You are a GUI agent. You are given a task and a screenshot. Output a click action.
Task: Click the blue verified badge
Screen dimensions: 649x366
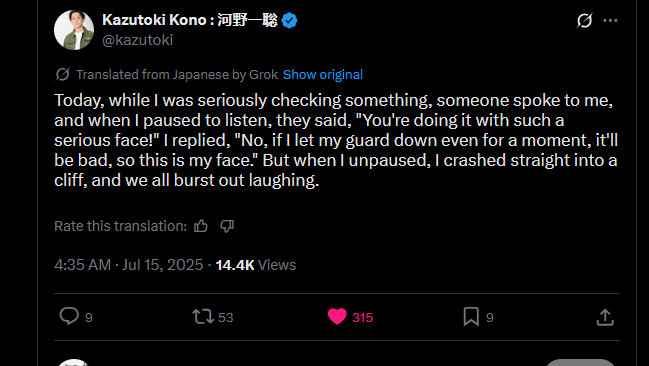coord(289,20)
